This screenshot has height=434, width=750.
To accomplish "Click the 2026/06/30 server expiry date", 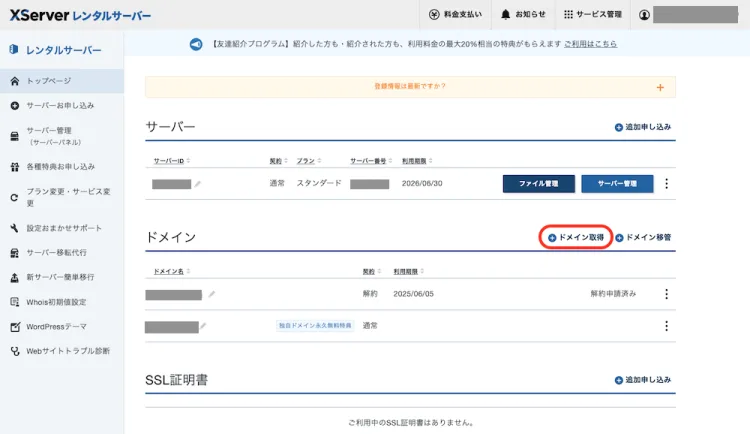I will [422, 183].
